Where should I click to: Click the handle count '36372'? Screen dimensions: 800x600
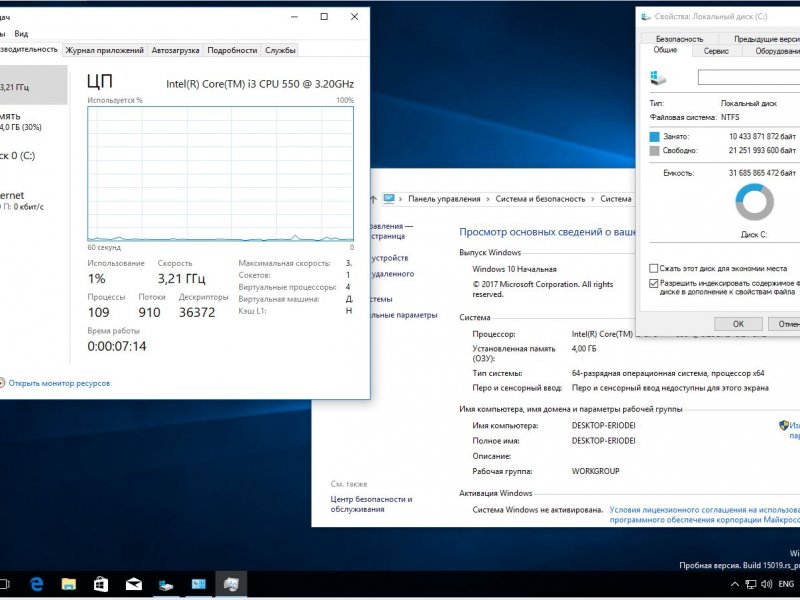click(x=197, y=312)
